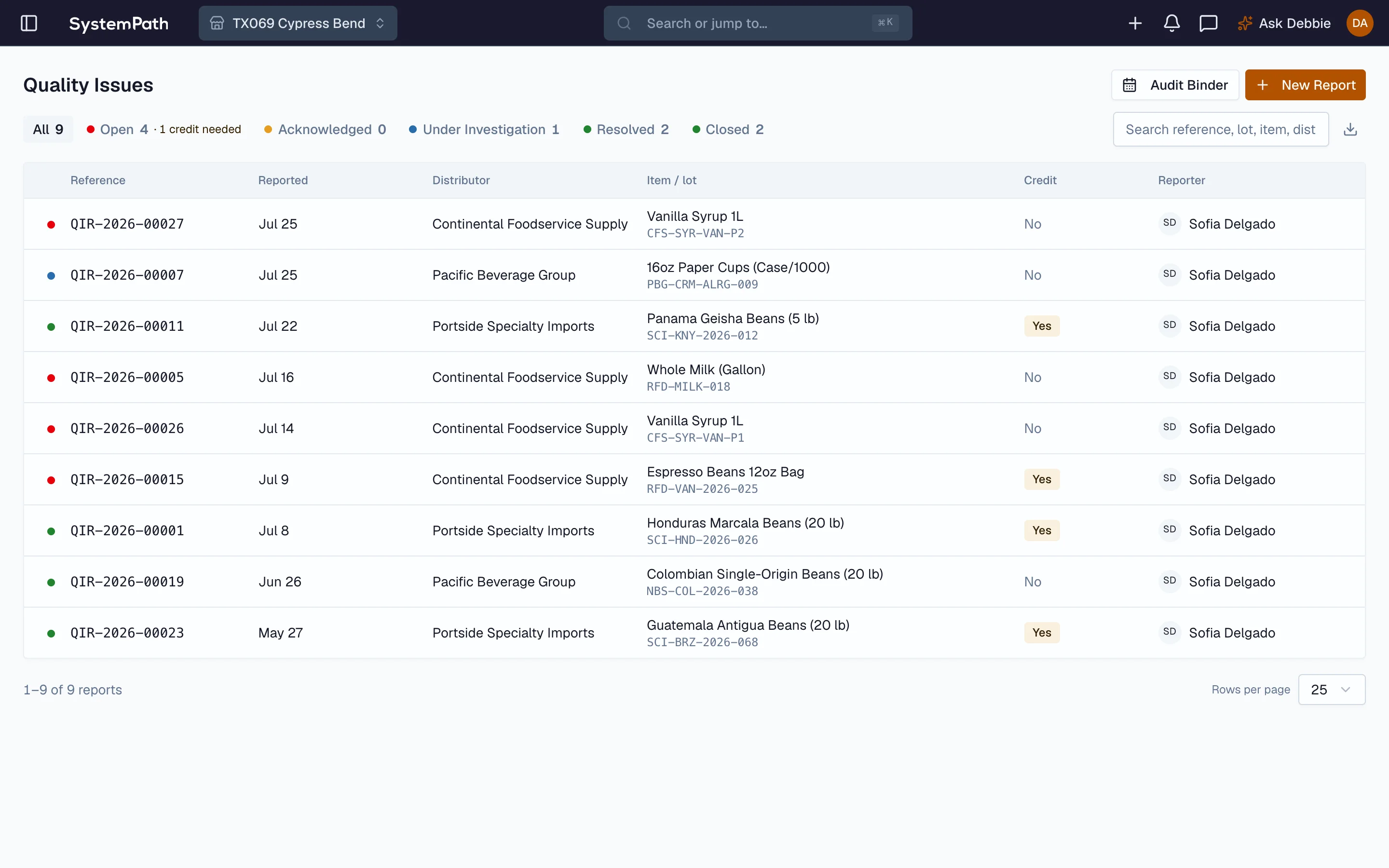Click the search reference, lot, item field
1389x868 pixels.
[1220, 129]
